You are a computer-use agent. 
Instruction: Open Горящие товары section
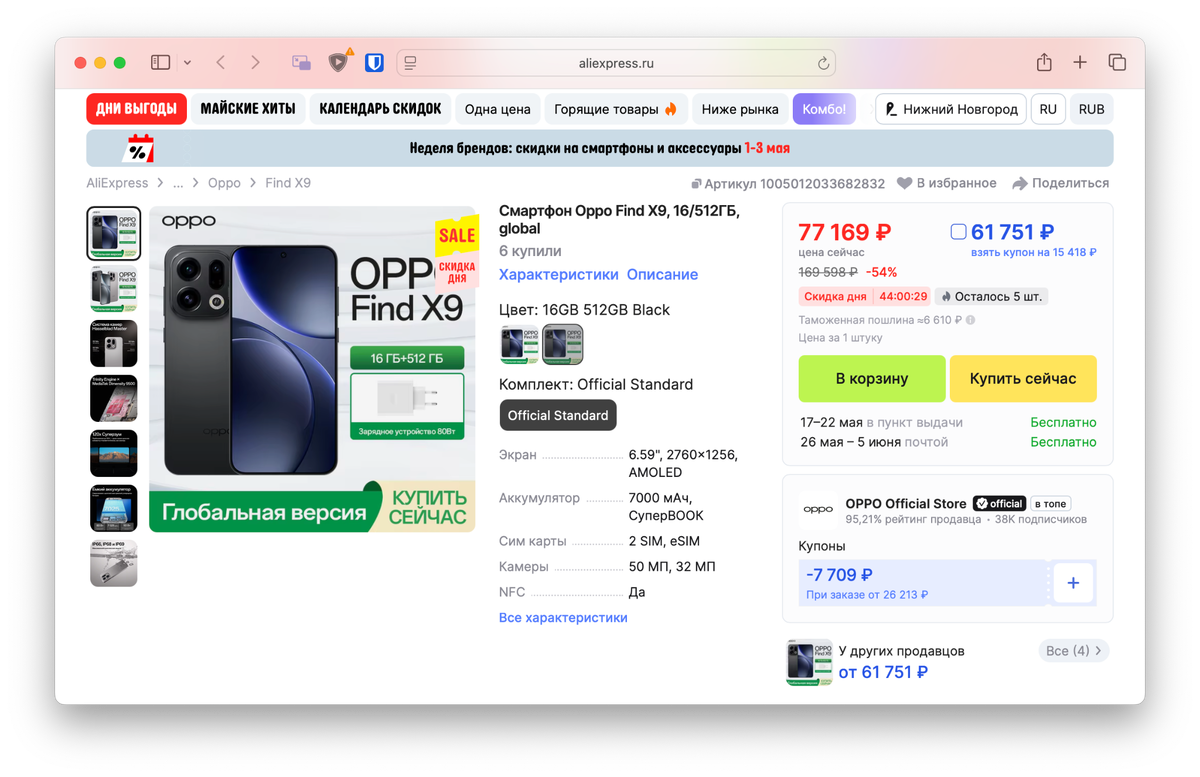(615, 109)
